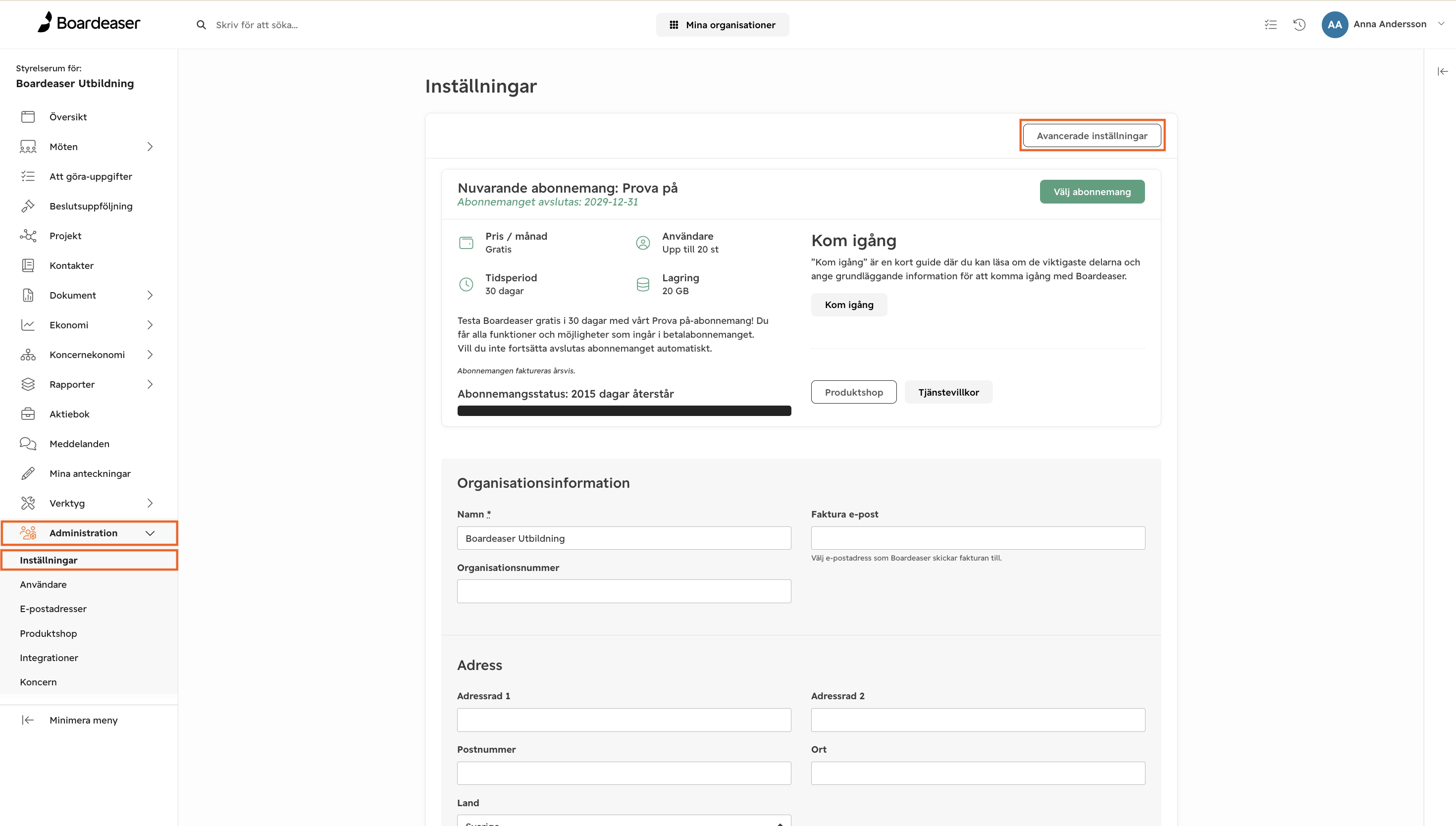
Task: Expand the Verktyg submenu chevron
Action: tap(150, 503)
